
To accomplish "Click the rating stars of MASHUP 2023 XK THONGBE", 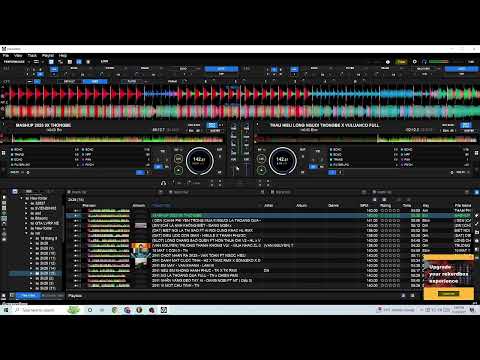I will [390, 216].
